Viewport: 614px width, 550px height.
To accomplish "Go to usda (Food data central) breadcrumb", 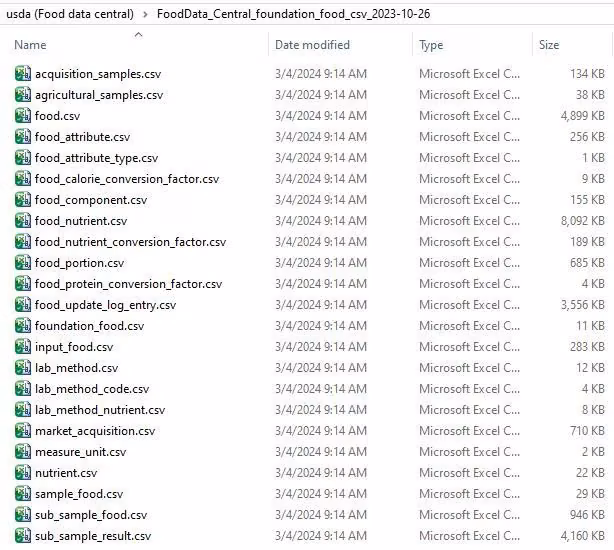I will tap(70, 14).
